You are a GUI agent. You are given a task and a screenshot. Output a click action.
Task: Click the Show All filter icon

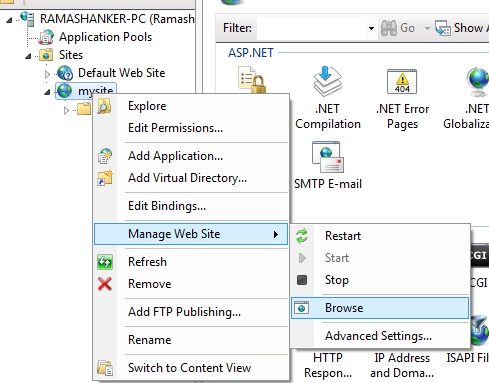[x=443, y=28]
